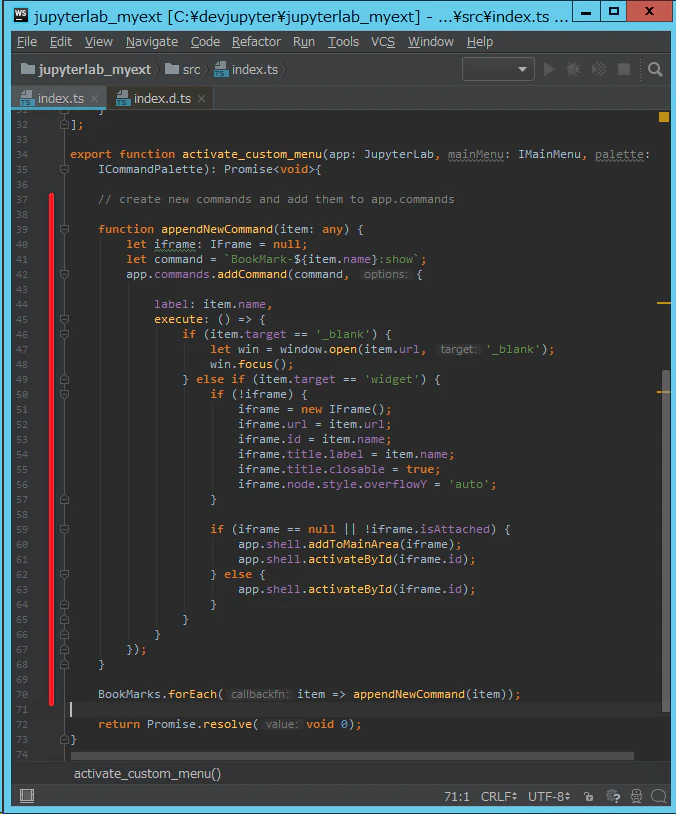Collapse if (!iframe) block at line 50
The height and width of the screenshot is (814, 676).
pyautogui.click(x=64, y=395)
